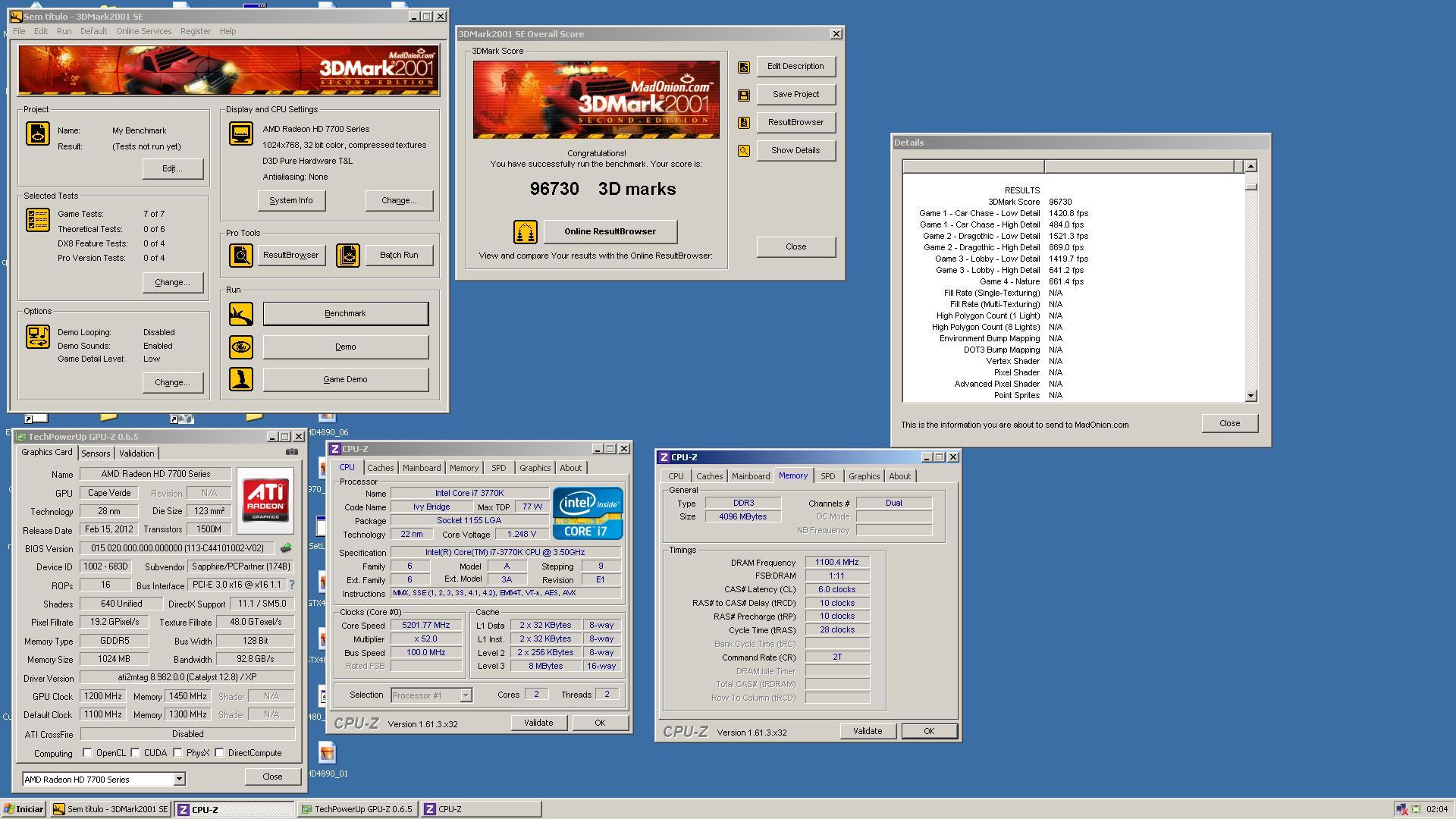Viewport: 1456px width, 819px height.
Task: Open the Help menu in 3DMark2001
Action: click(x=227, y=31)
